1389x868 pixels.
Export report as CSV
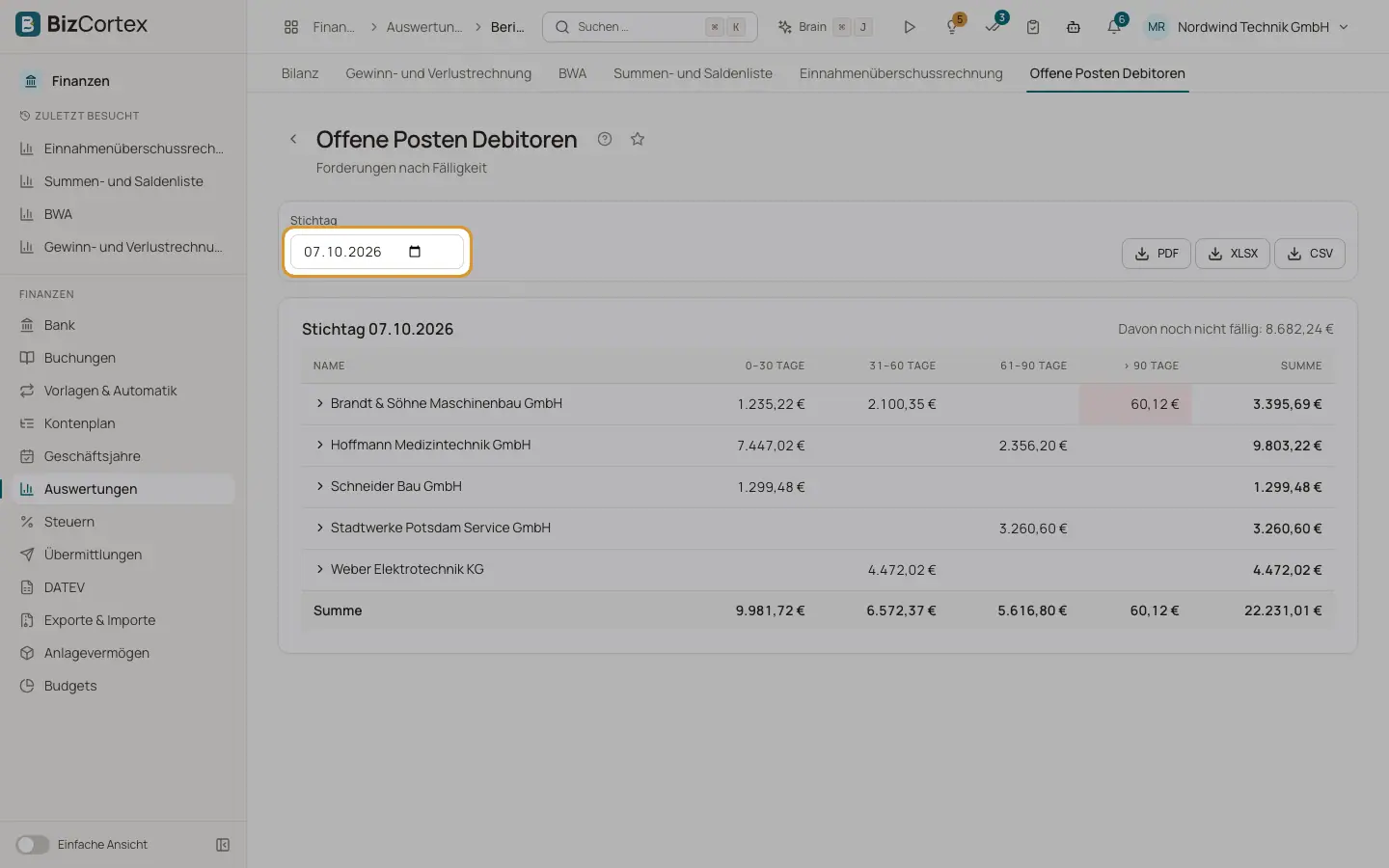(x=1310, y=254)
